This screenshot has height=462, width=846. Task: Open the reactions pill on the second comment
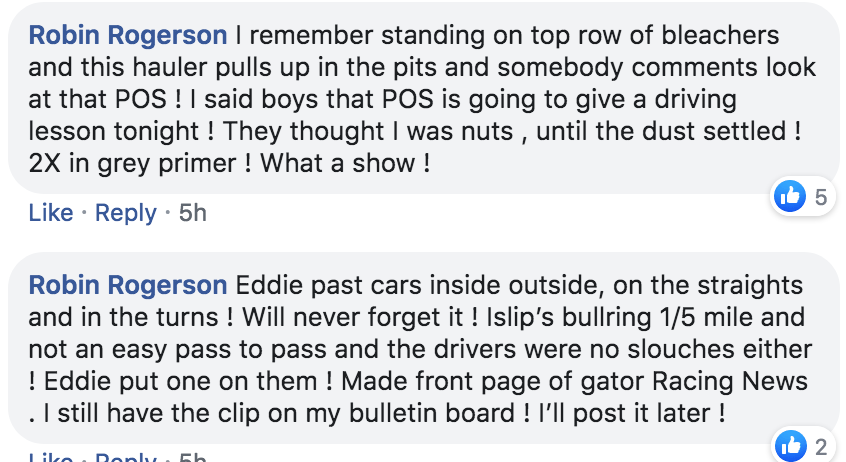pos(803,446)
